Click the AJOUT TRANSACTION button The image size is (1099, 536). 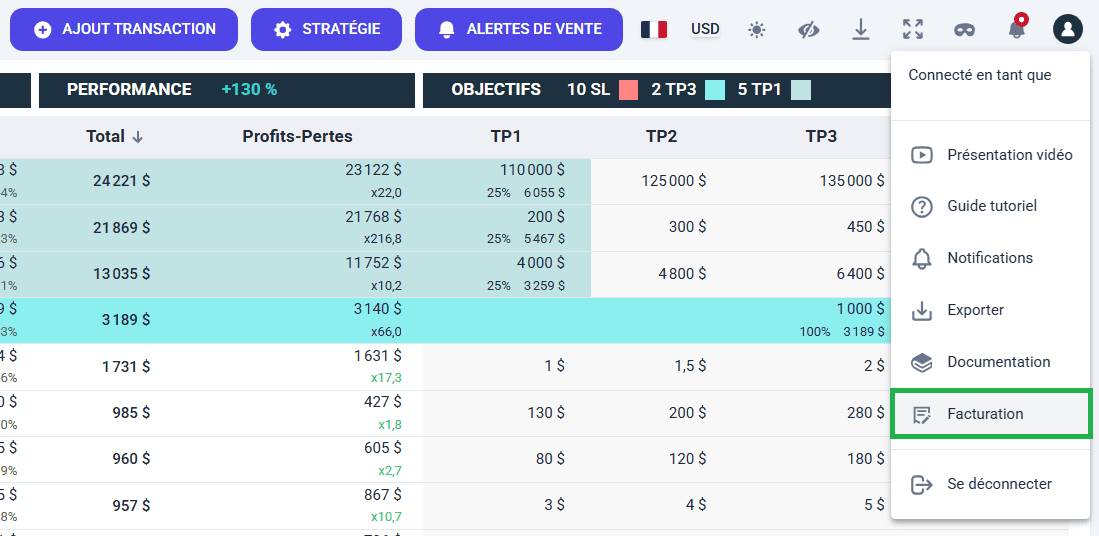click(x=124, y=29)
